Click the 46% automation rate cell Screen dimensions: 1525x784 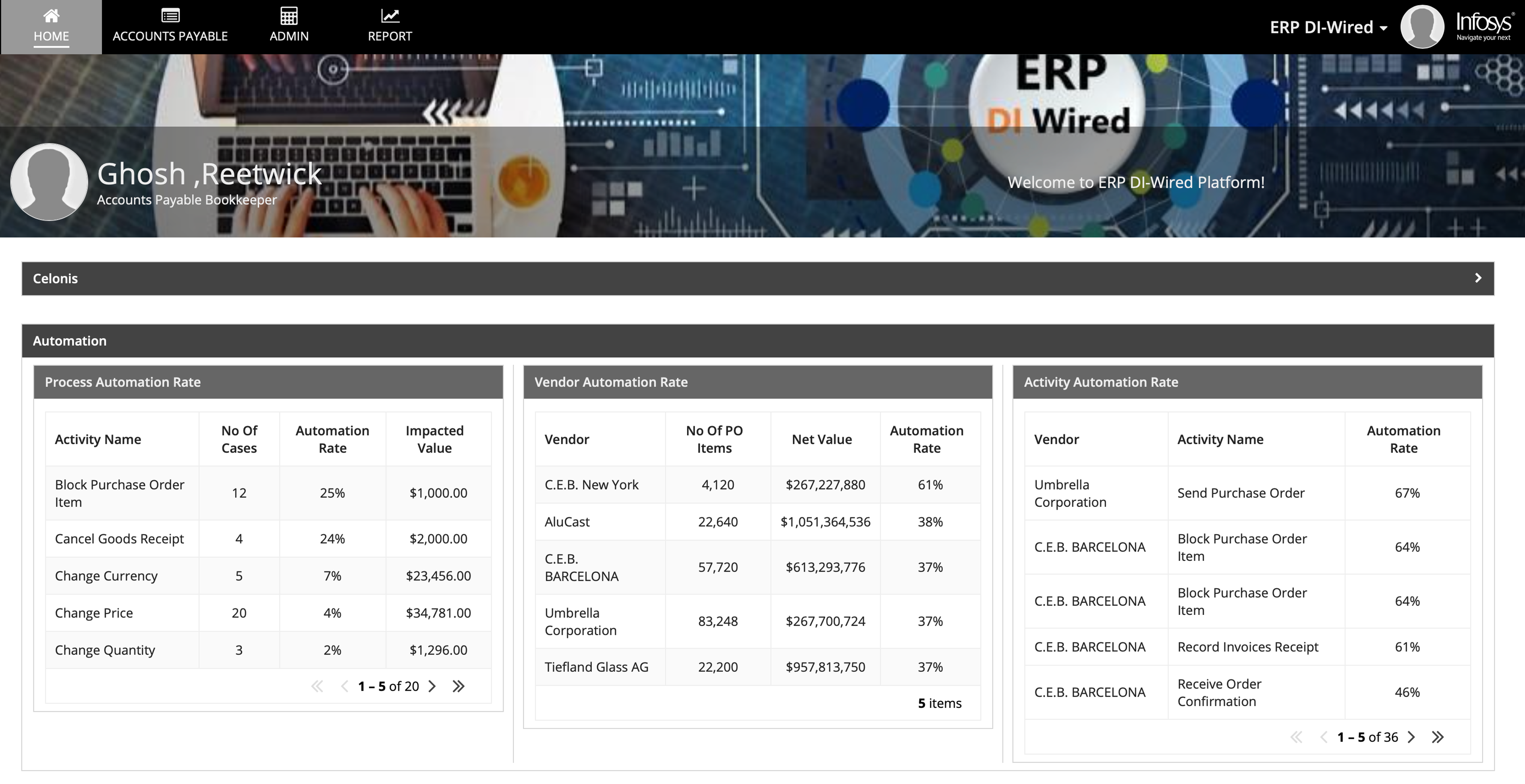(x=1407, y=692)
